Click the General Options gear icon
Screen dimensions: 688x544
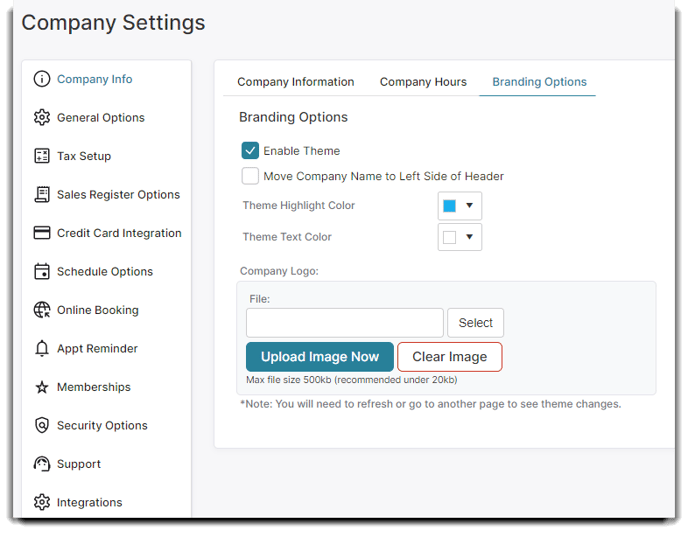42,118
